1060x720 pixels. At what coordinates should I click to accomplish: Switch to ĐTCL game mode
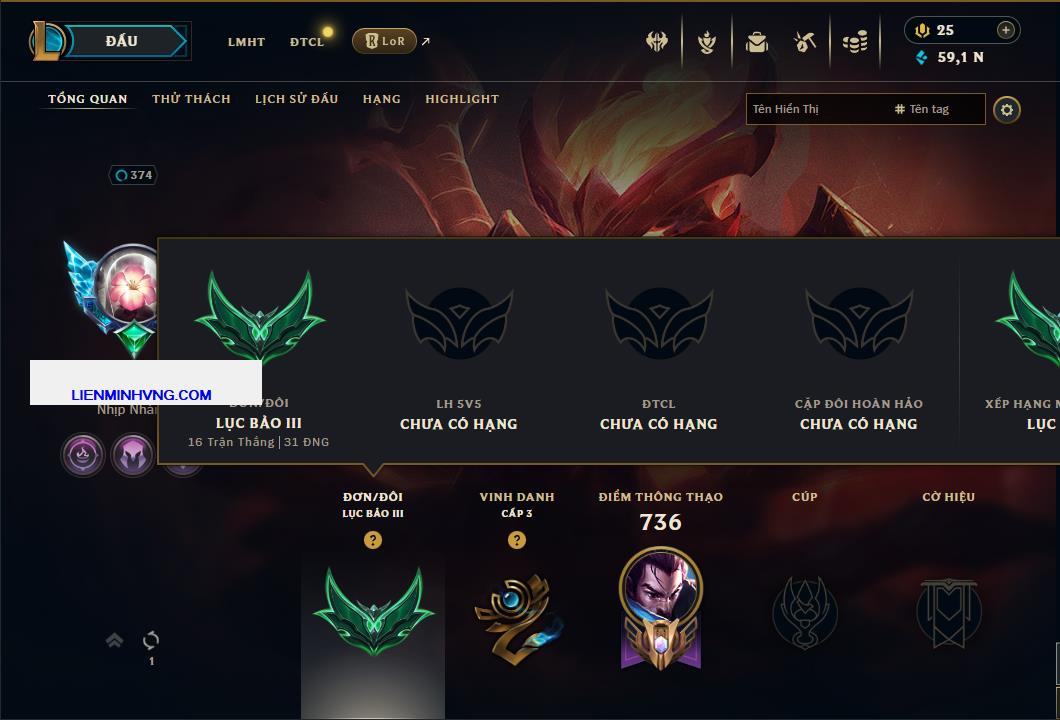[307, 42]
